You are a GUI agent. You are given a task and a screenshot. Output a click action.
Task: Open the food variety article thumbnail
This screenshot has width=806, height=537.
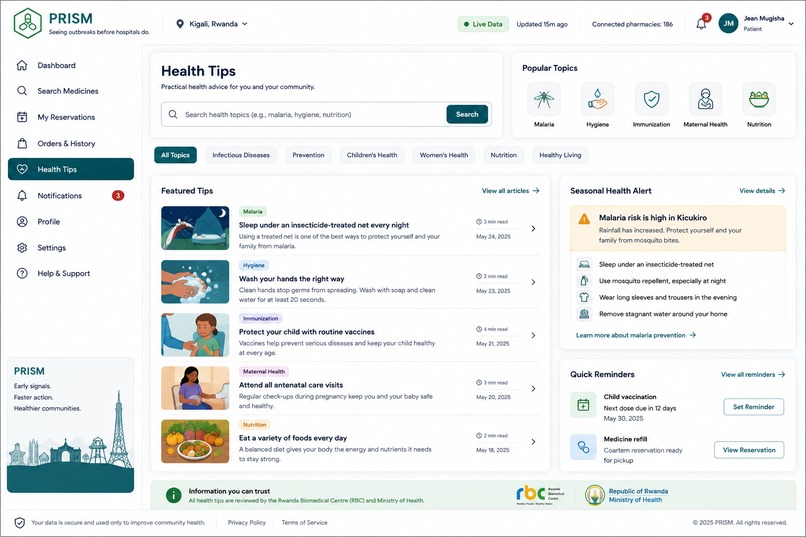[x=195, y=441]
